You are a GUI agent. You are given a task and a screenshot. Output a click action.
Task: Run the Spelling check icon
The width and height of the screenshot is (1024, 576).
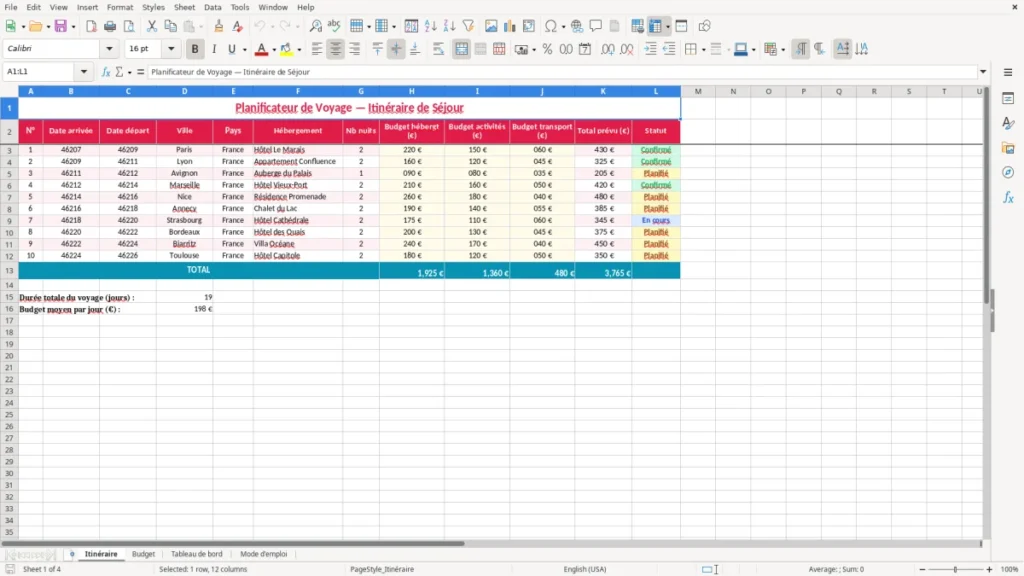tap(334, 26)
